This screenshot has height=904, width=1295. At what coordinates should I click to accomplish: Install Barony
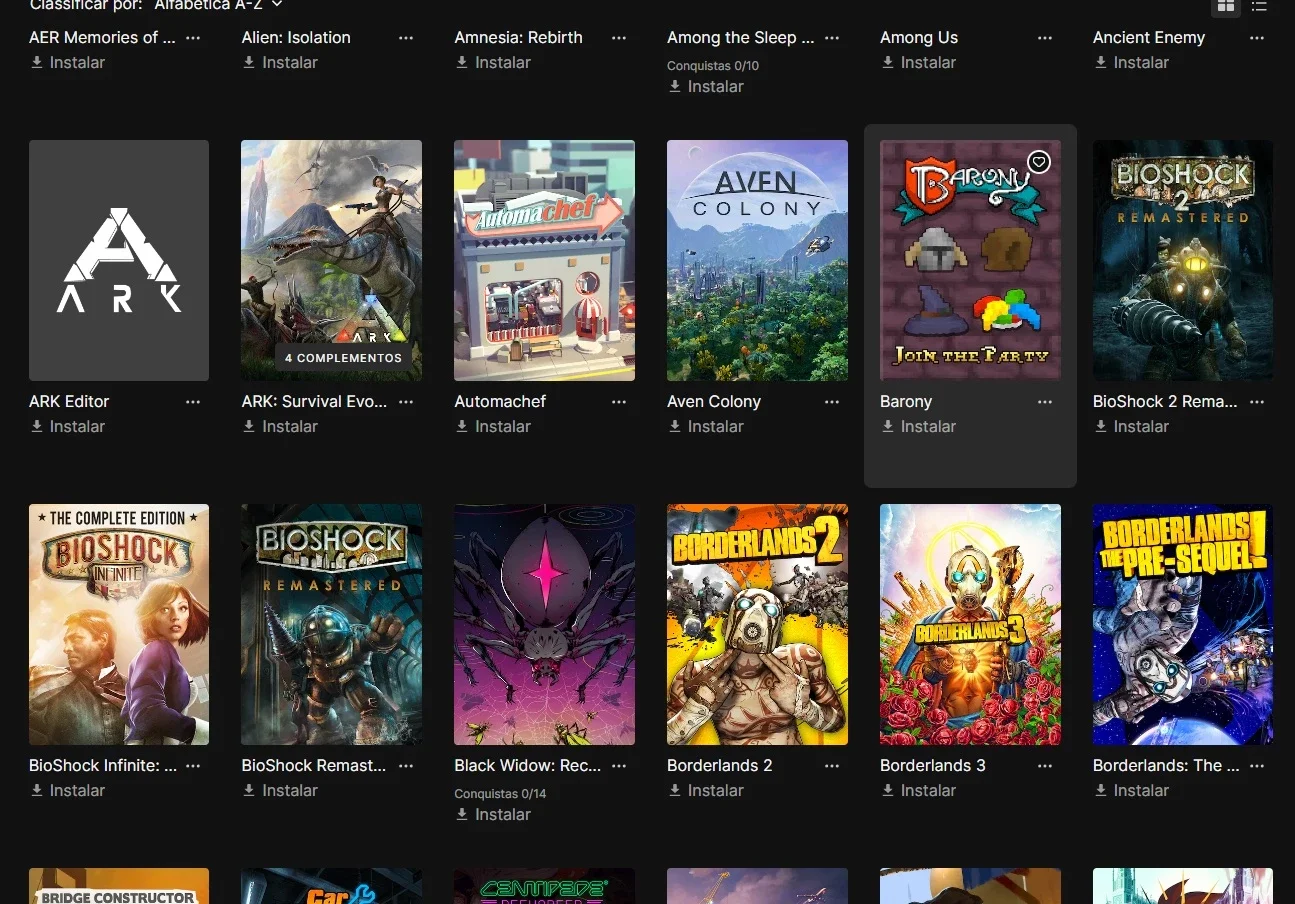click(920, 426)
